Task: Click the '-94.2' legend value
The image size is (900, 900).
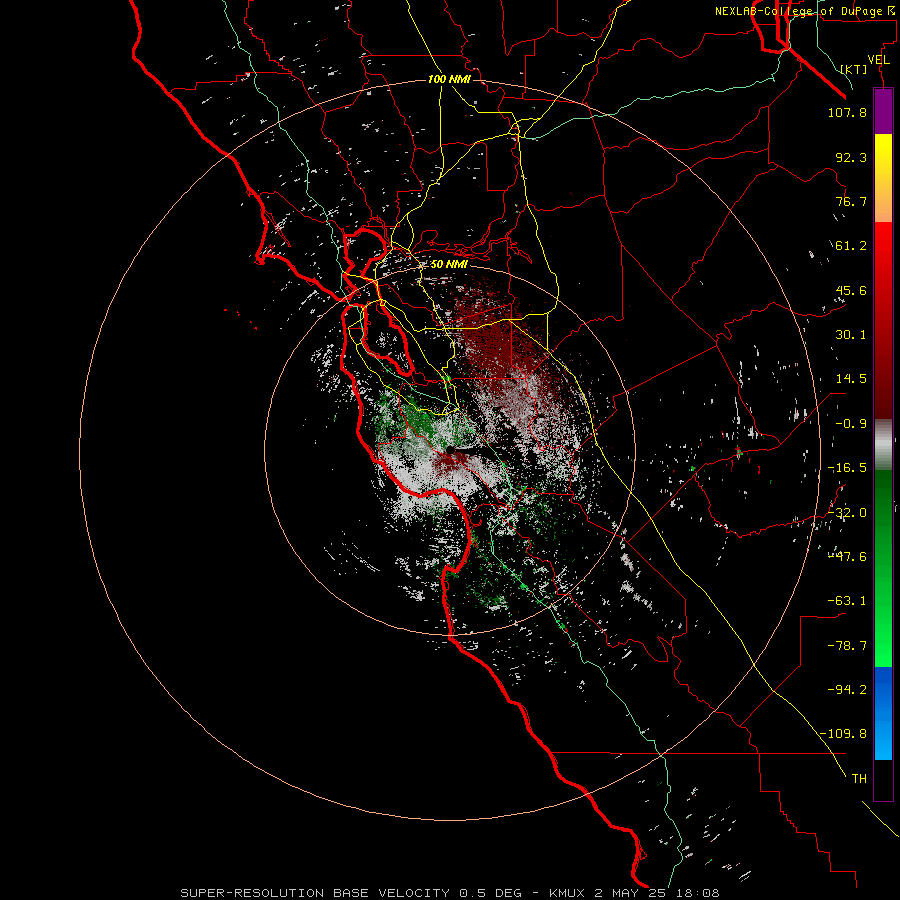Action: pyautogui.click(x=847, y=689)
